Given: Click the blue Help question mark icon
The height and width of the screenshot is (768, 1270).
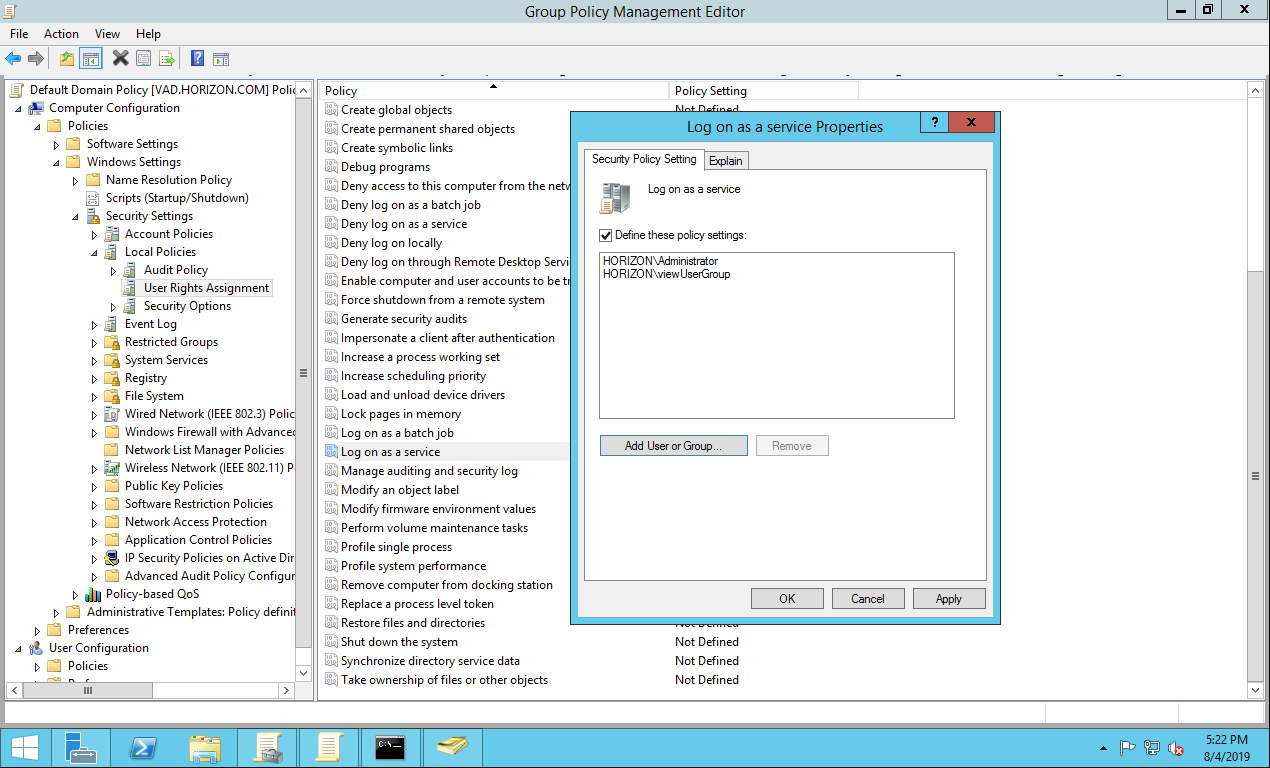Looking at the screenshot, I should 197,59.
